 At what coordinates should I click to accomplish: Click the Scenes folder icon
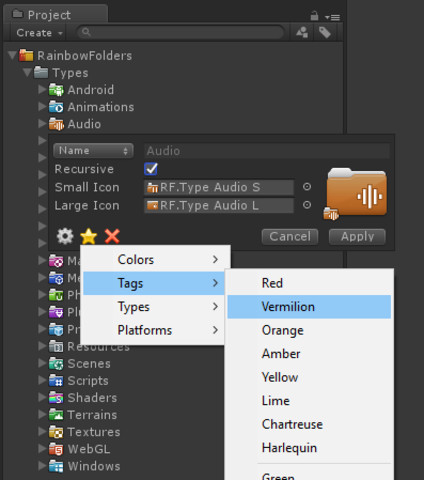(56, 364)
